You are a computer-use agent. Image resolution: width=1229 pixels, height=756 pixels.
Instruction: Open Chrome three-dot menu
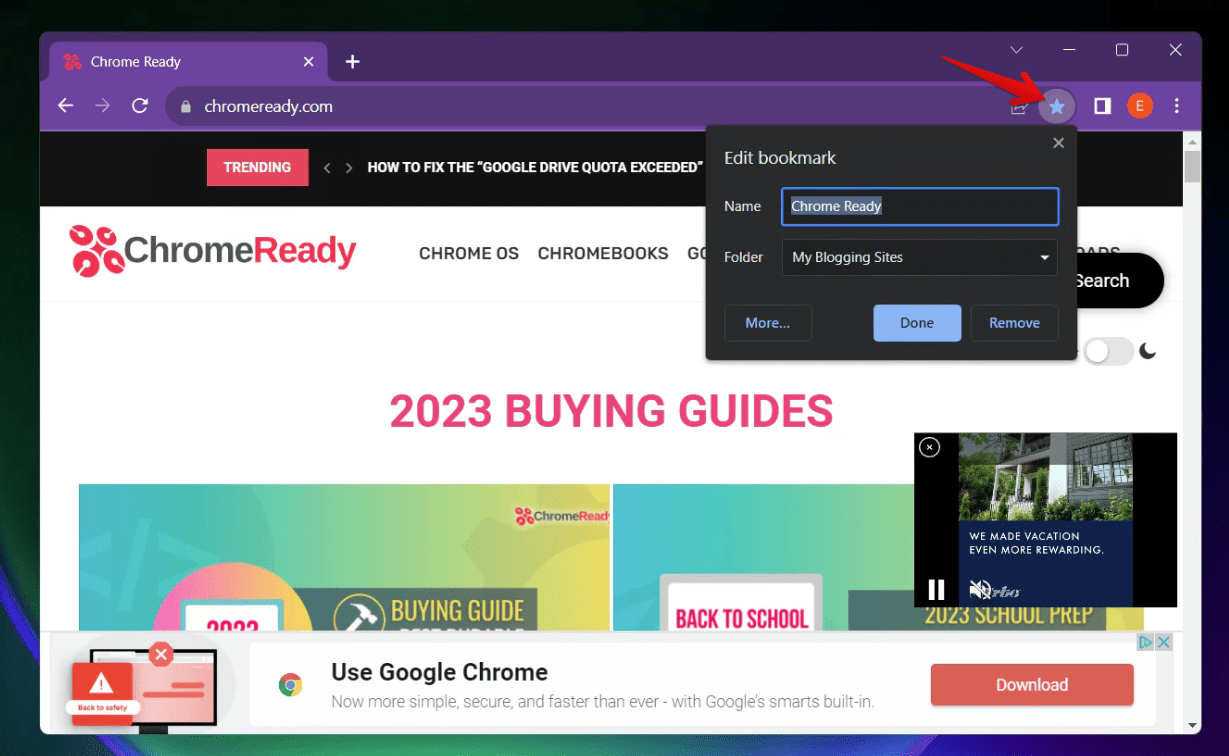pyautogui.click(x=1177, y=106)
